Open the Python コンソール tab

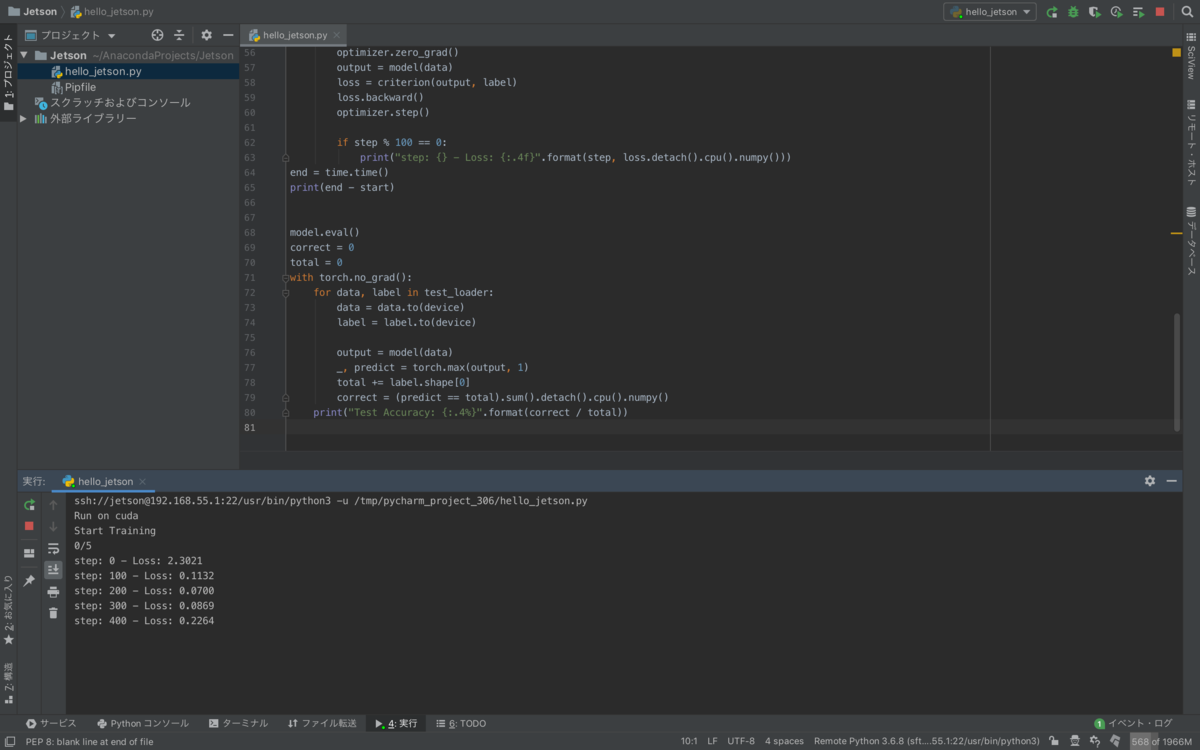[142, 723]
